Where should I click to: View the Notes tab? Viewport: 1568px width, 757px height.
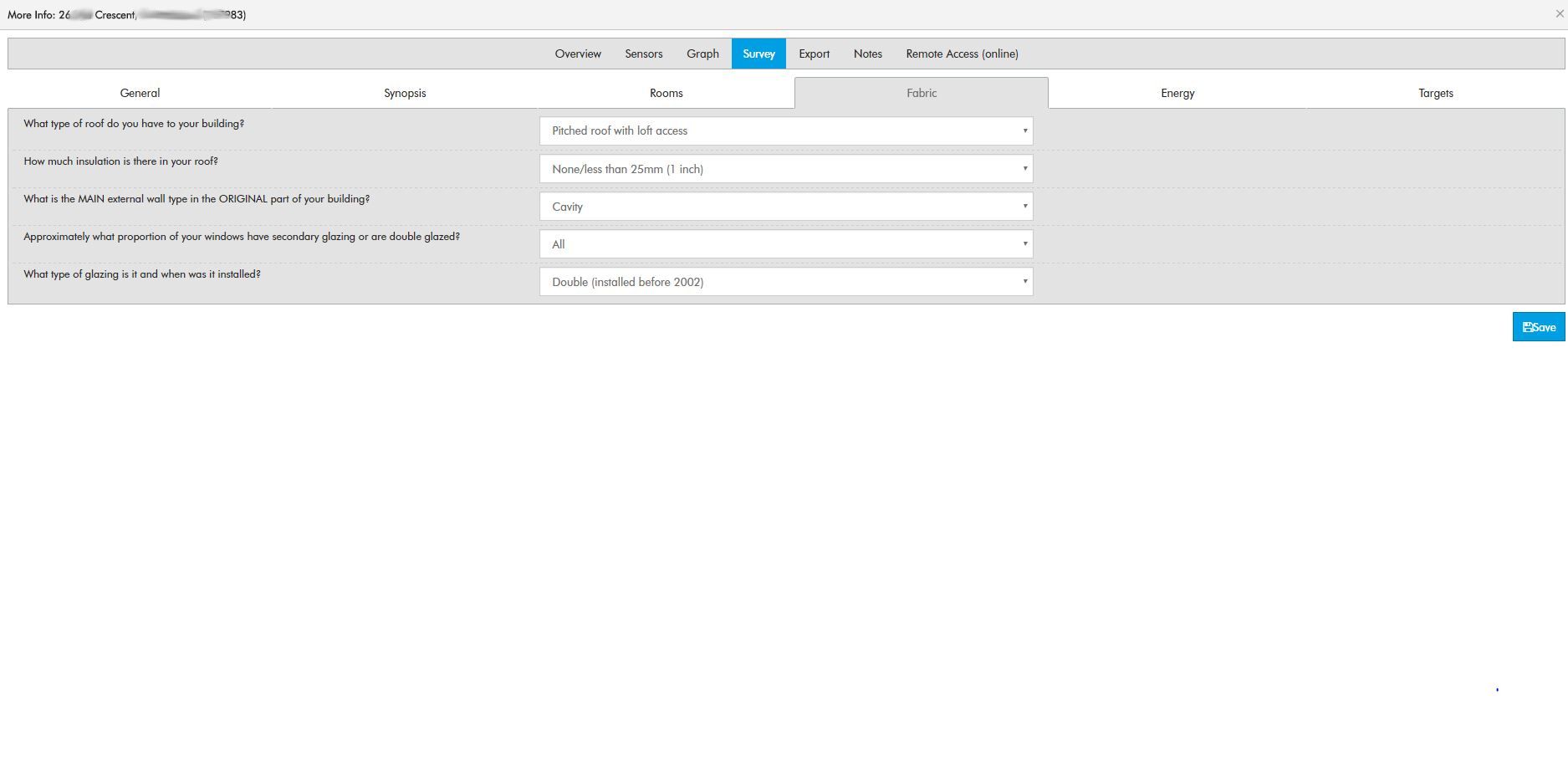coord(867,54)
